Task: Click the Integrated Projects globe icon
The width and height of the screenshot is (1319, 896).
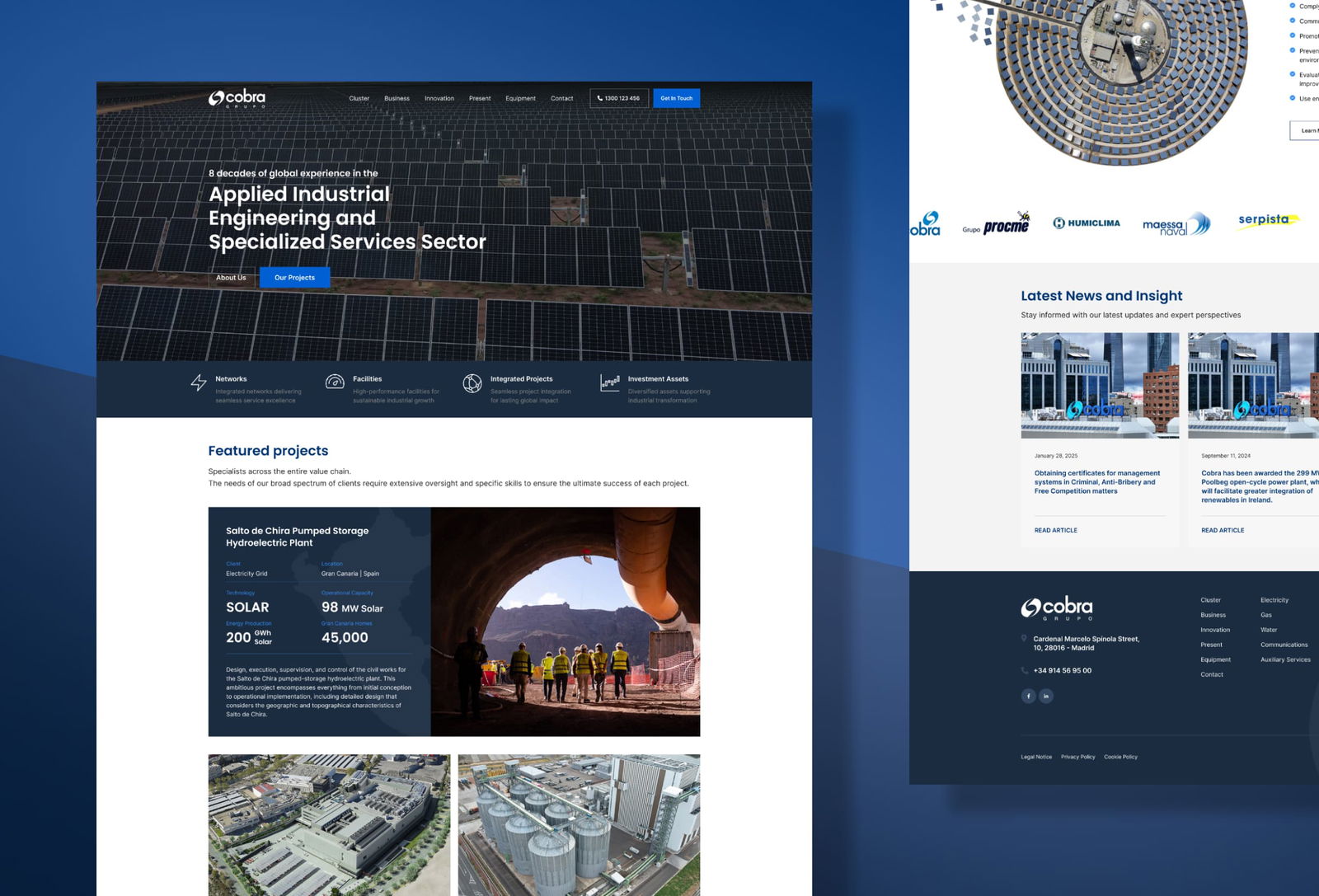Action: click(x=472, y=383)
